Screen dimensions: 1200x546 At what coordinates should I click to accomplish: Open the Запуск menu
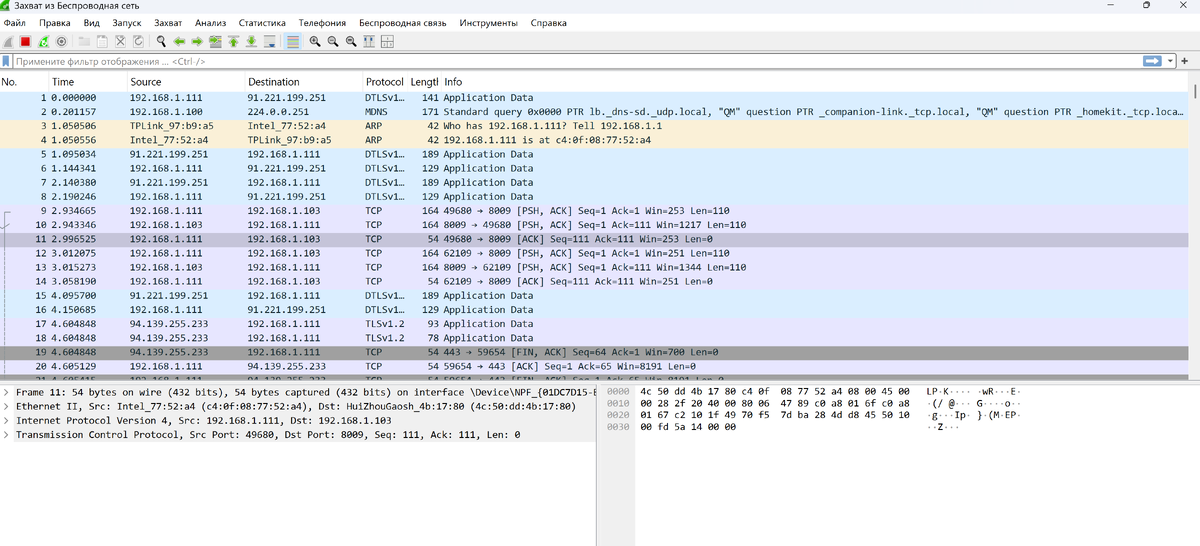coord(127,22)
